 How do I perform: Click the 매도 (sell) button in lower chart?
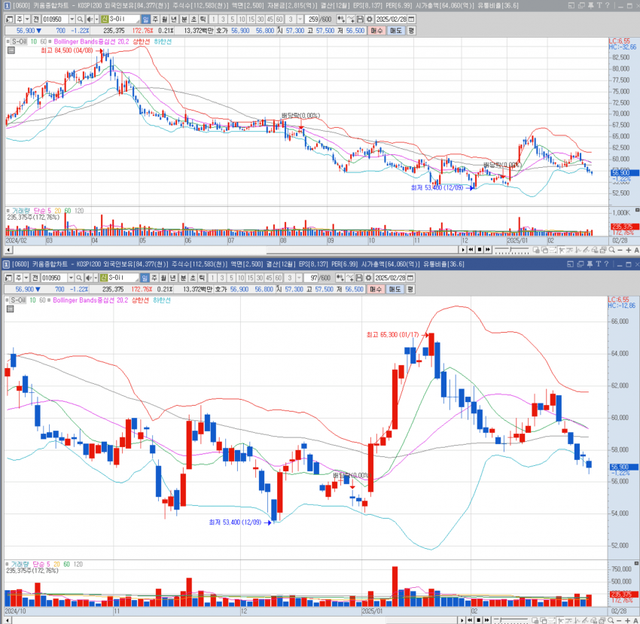pos(396,287)
